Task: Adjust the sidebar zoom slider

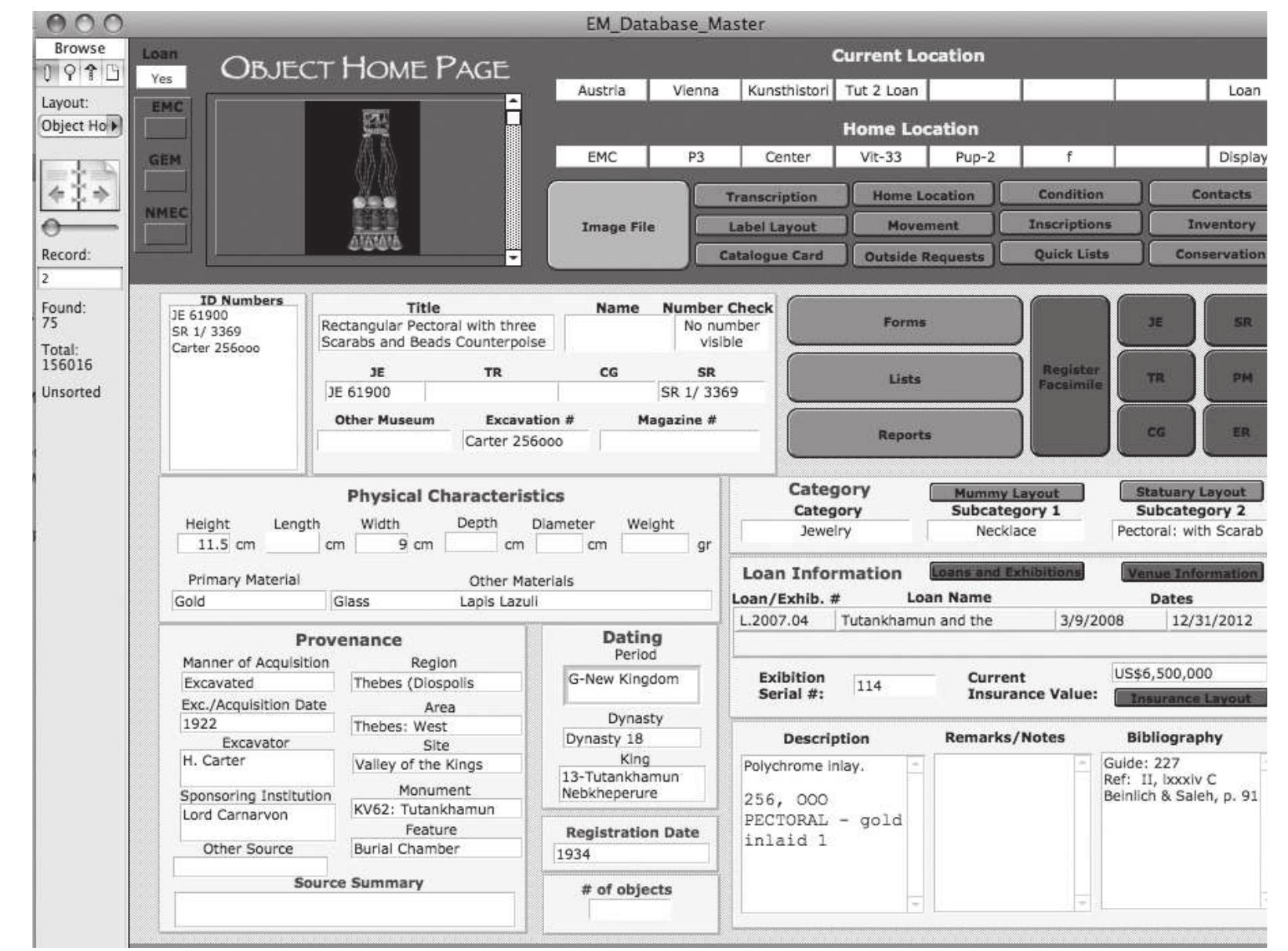Action: tap(51, 227)
